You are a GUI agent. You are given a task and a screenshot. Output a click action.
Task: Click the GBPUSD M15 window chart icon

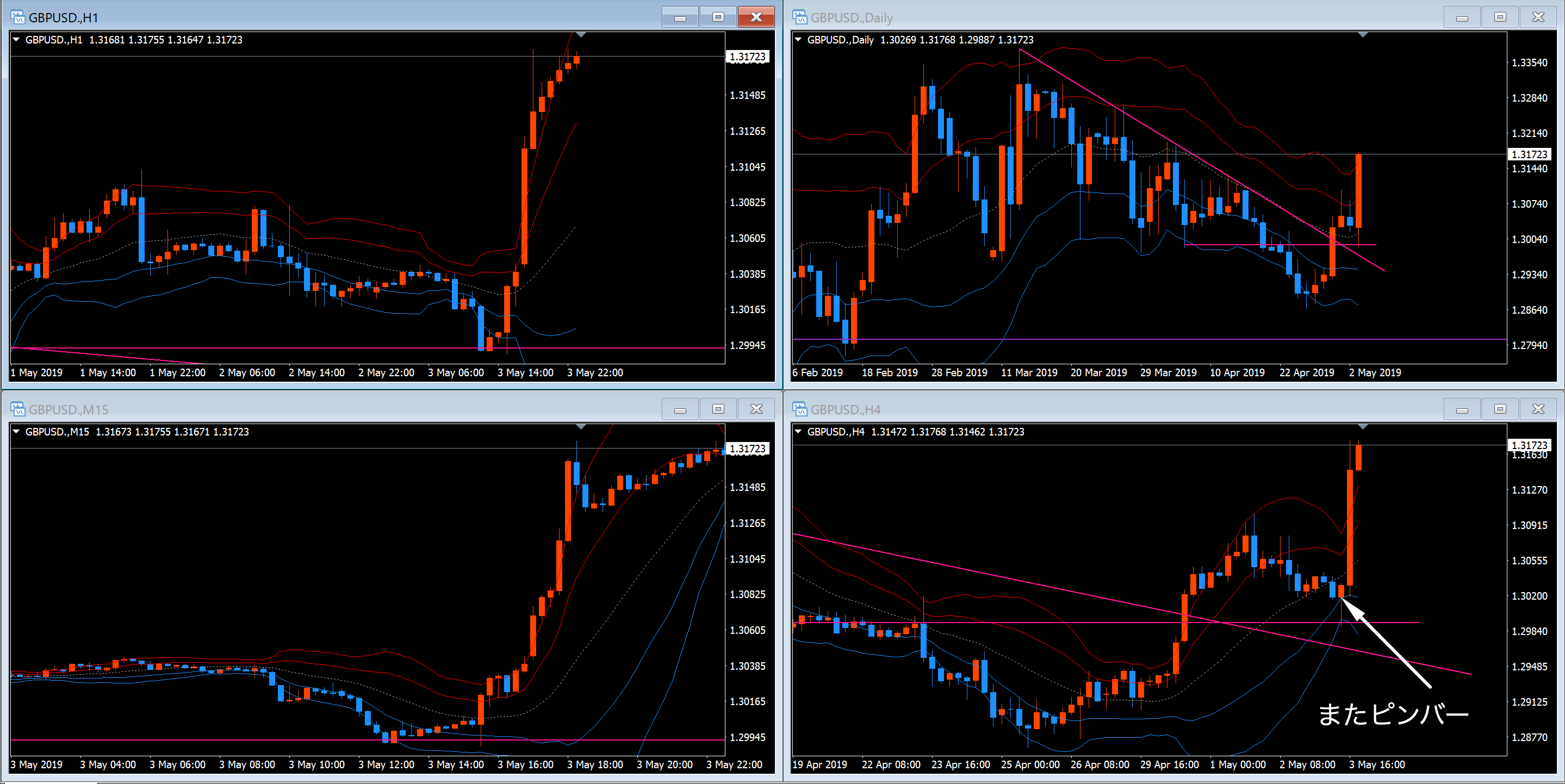[17, 409]
